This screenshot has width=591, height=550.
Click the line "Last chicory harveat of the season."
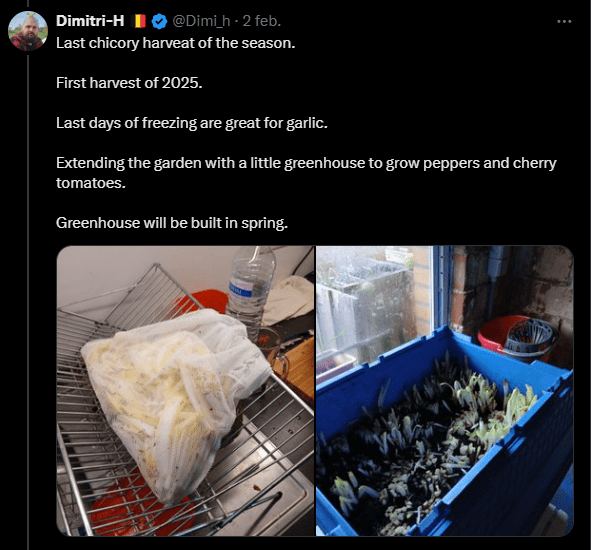point(176,43)
